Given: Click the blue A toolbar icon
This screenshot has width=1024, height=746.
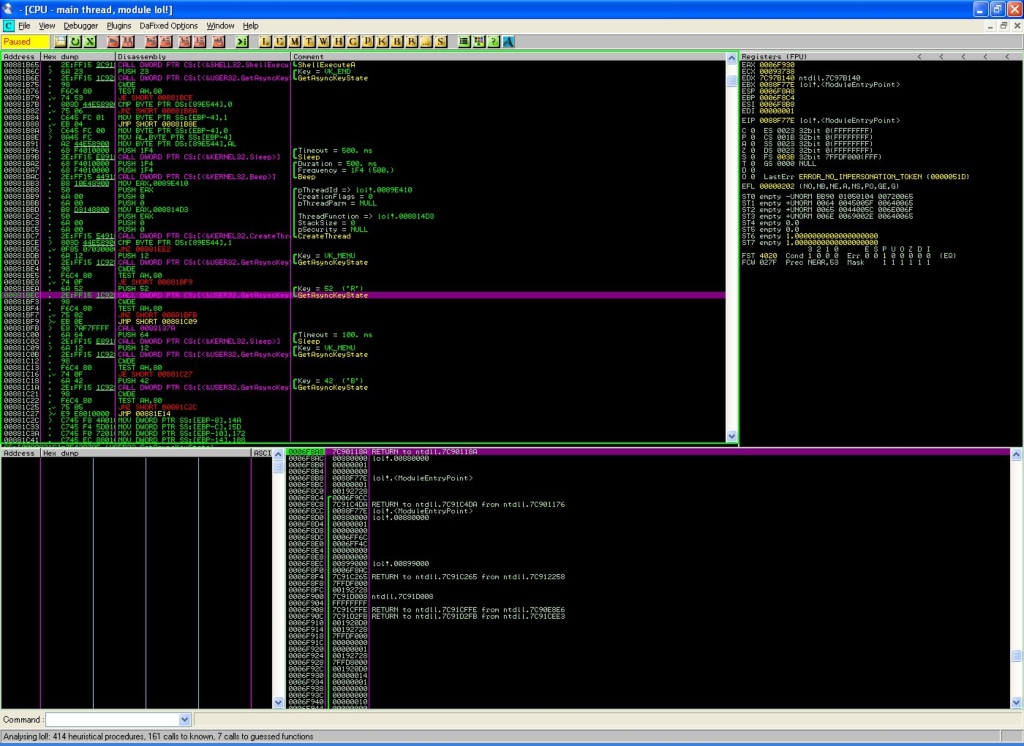Looking at the screenshot, I should point(509,42).
